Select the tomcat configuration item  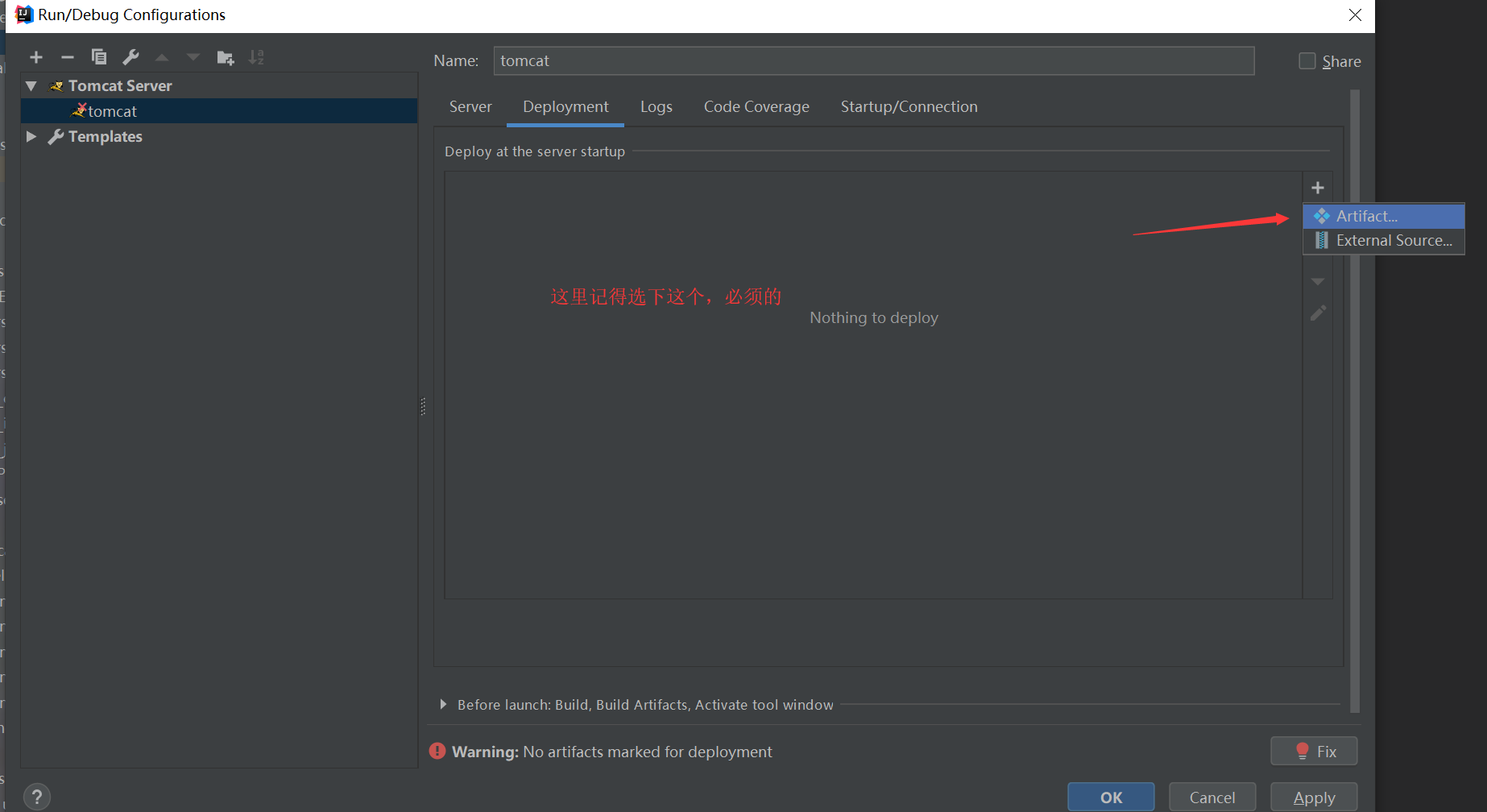tap(219, 111)
